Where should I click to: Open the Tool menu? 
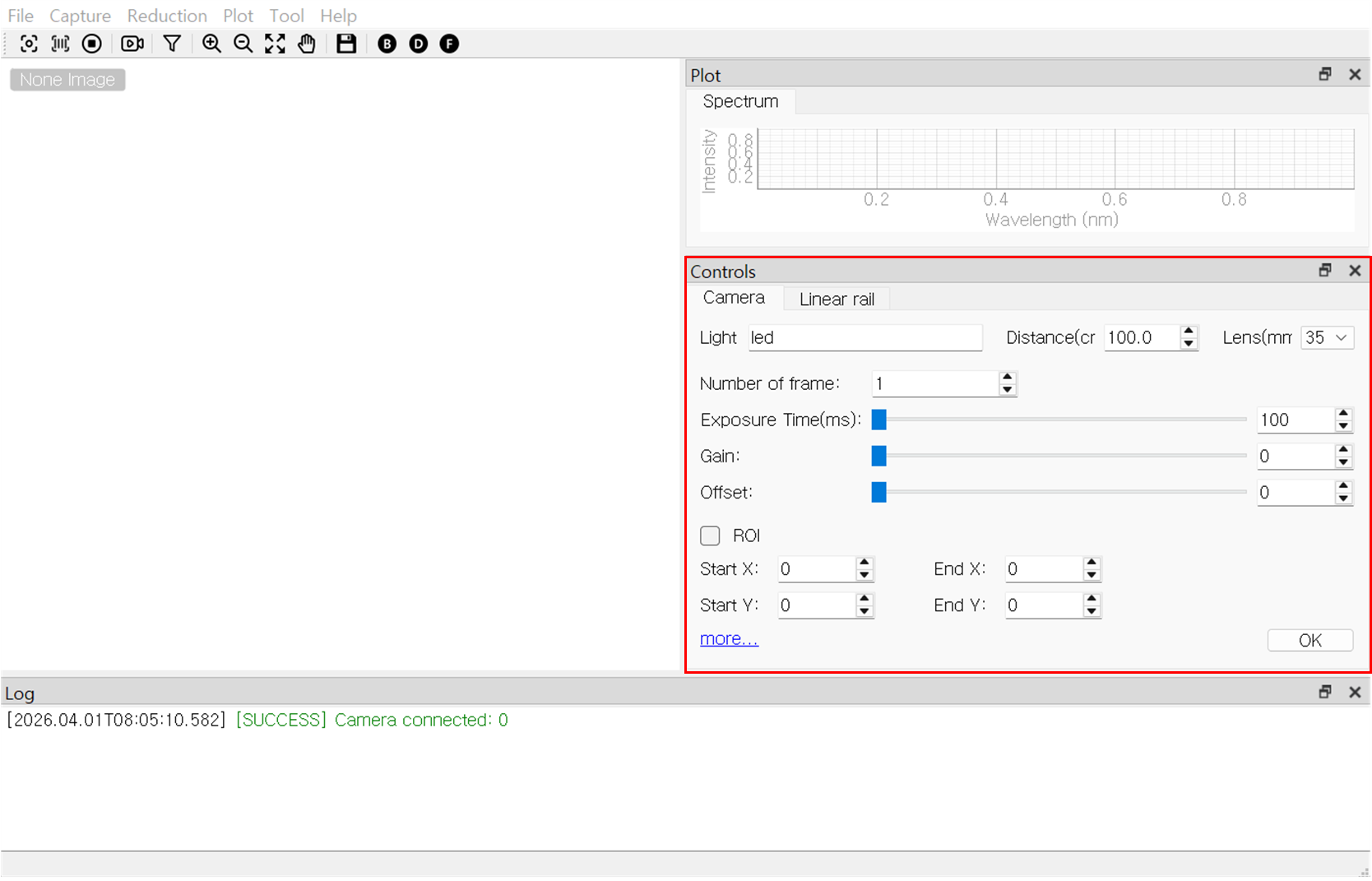pyautogui.click(x=286, y=16)
